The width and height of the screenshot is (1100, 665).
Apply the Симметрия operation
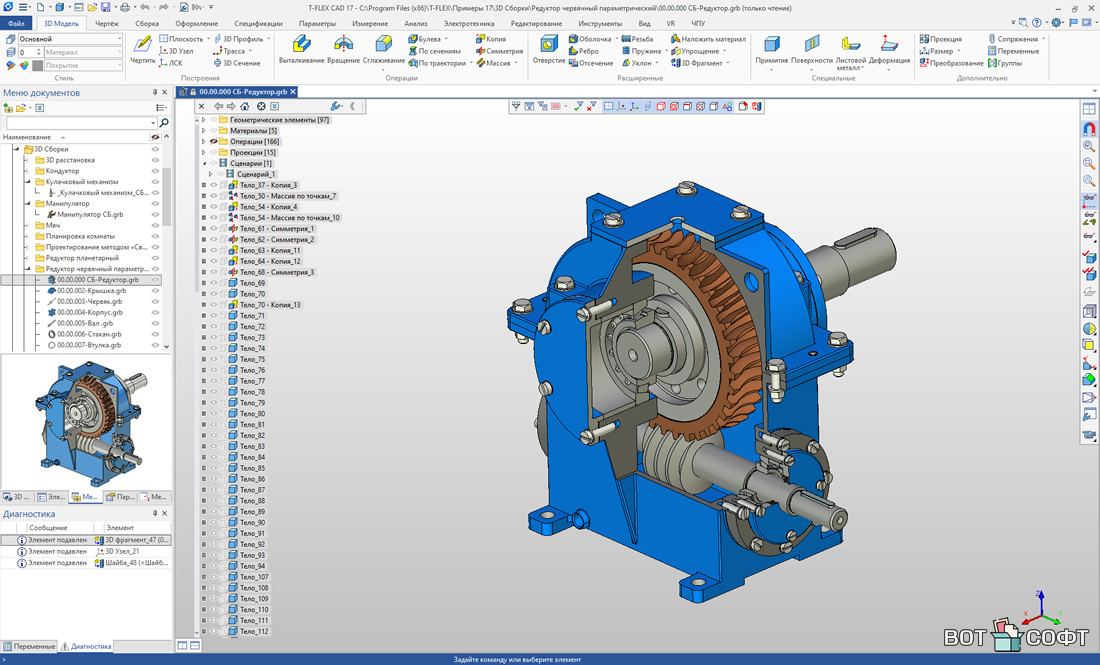(x=499, y=51)
